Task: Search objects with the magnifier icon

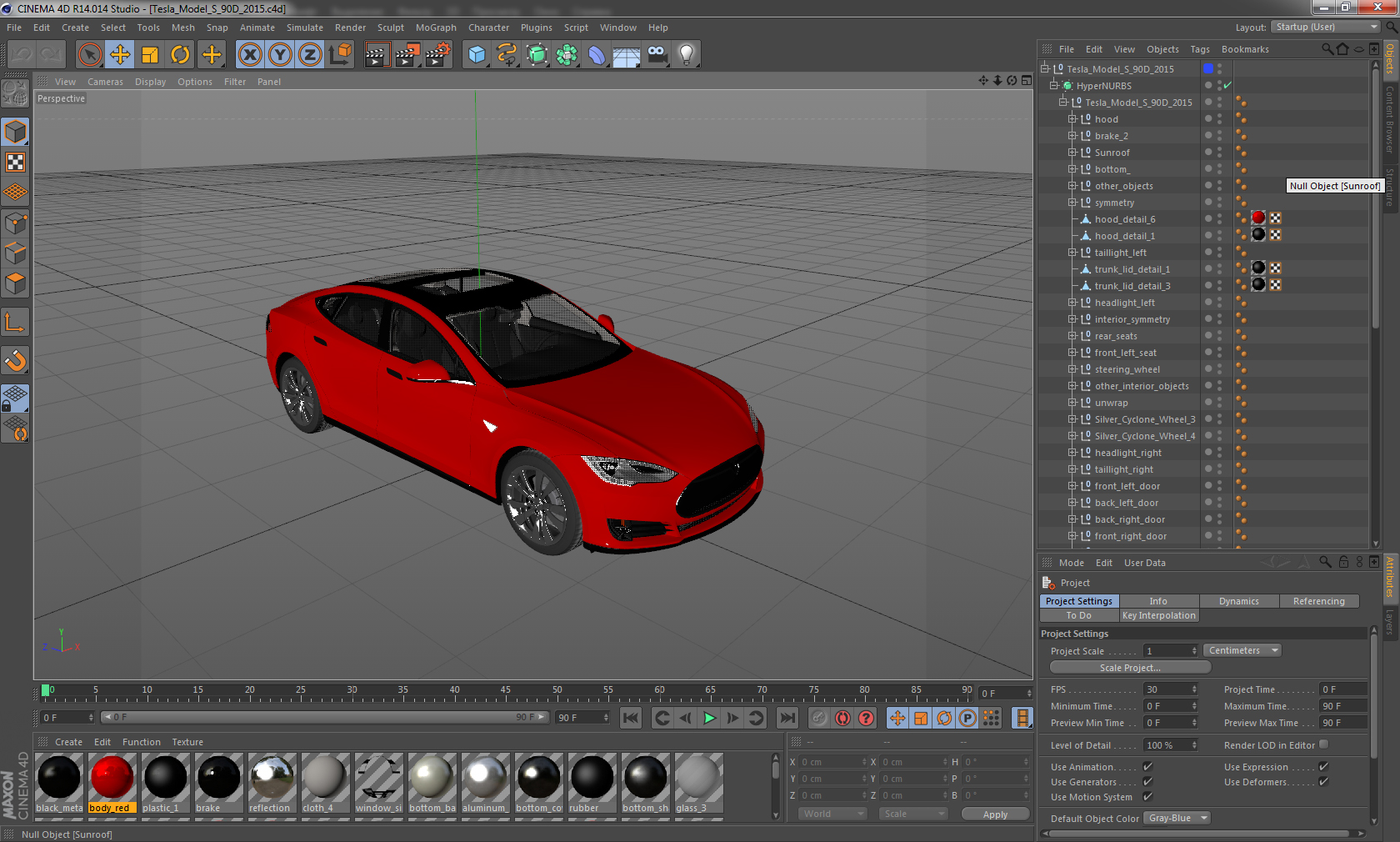Action: tap(1327, 49)
